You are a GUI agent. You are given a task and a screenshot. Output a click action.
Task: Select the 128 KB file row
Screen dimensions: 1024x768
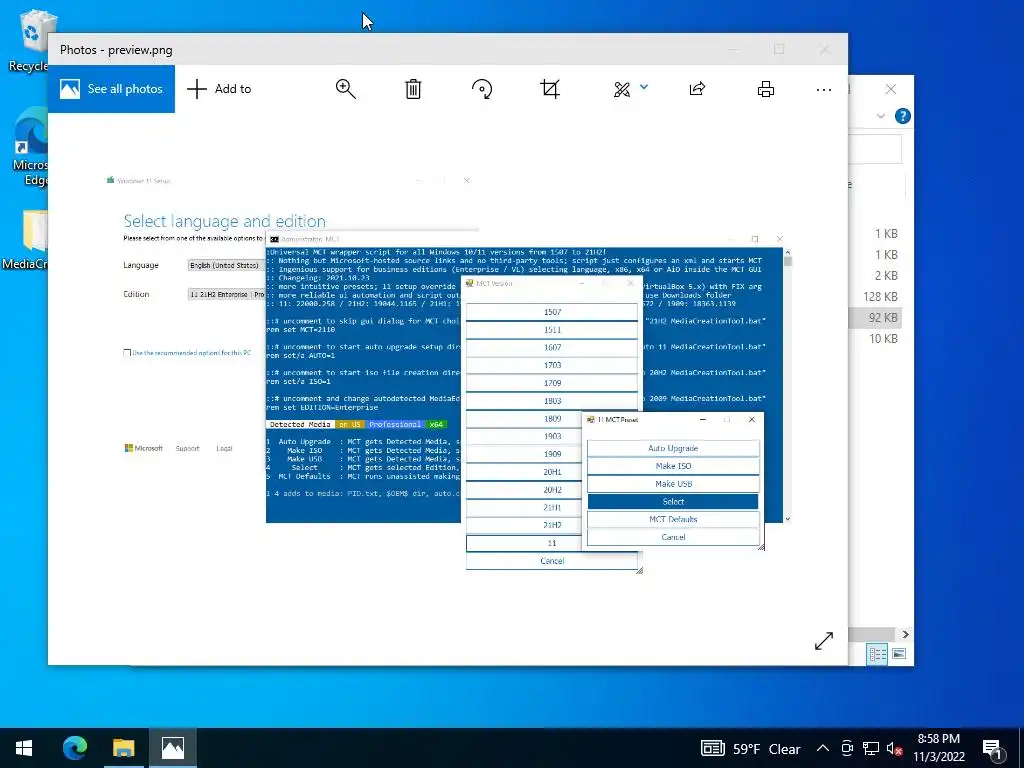[x=875, y=296]
